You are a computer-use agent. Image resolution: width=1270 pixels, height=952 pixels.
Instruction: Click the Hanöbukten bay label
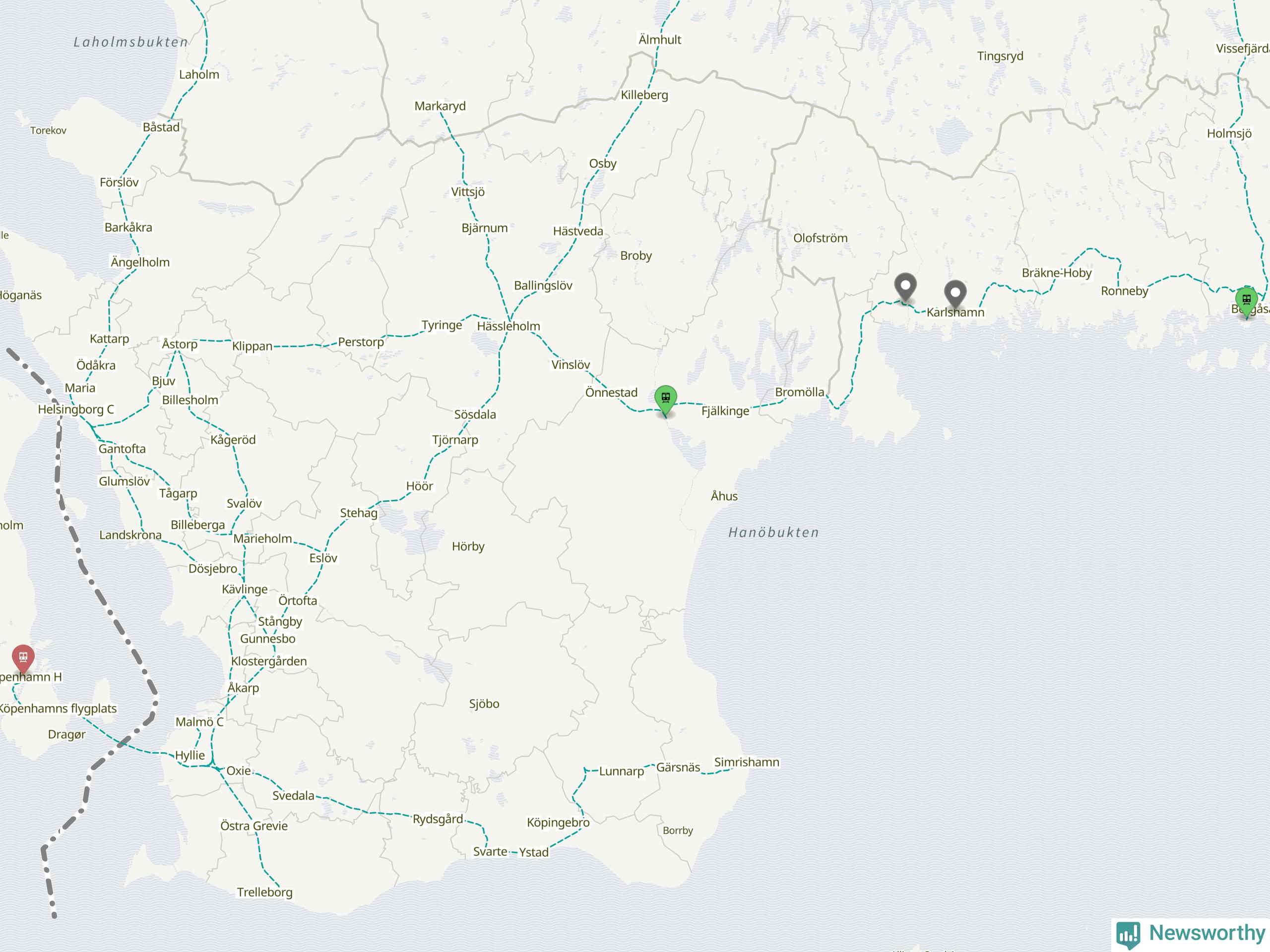(773, 533)
